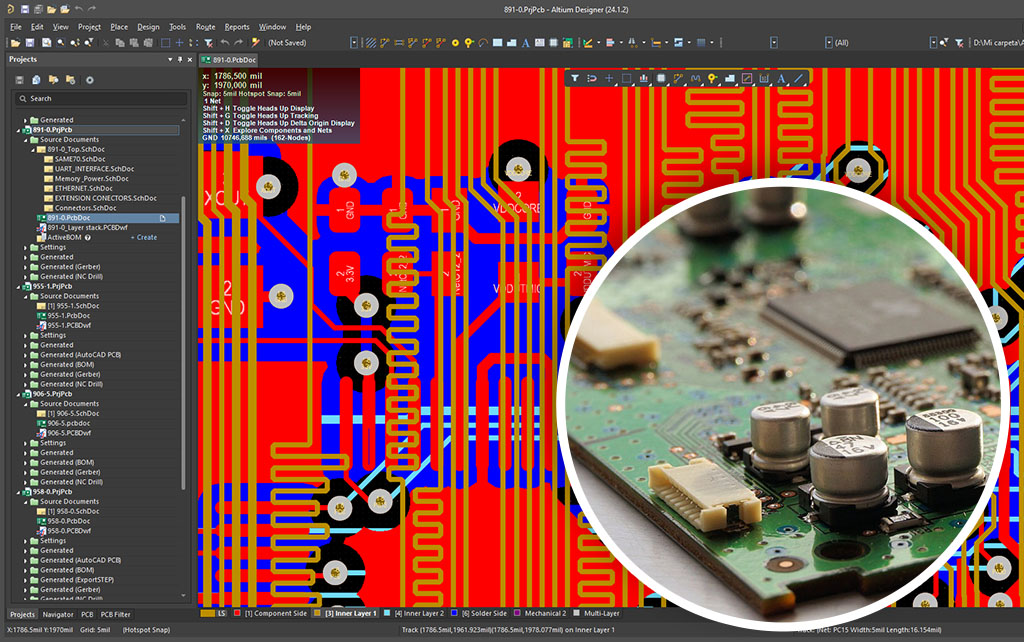Collapse the 891-0.PrjPcb project tree
The image size is (1024, 642).
(19, 130)
